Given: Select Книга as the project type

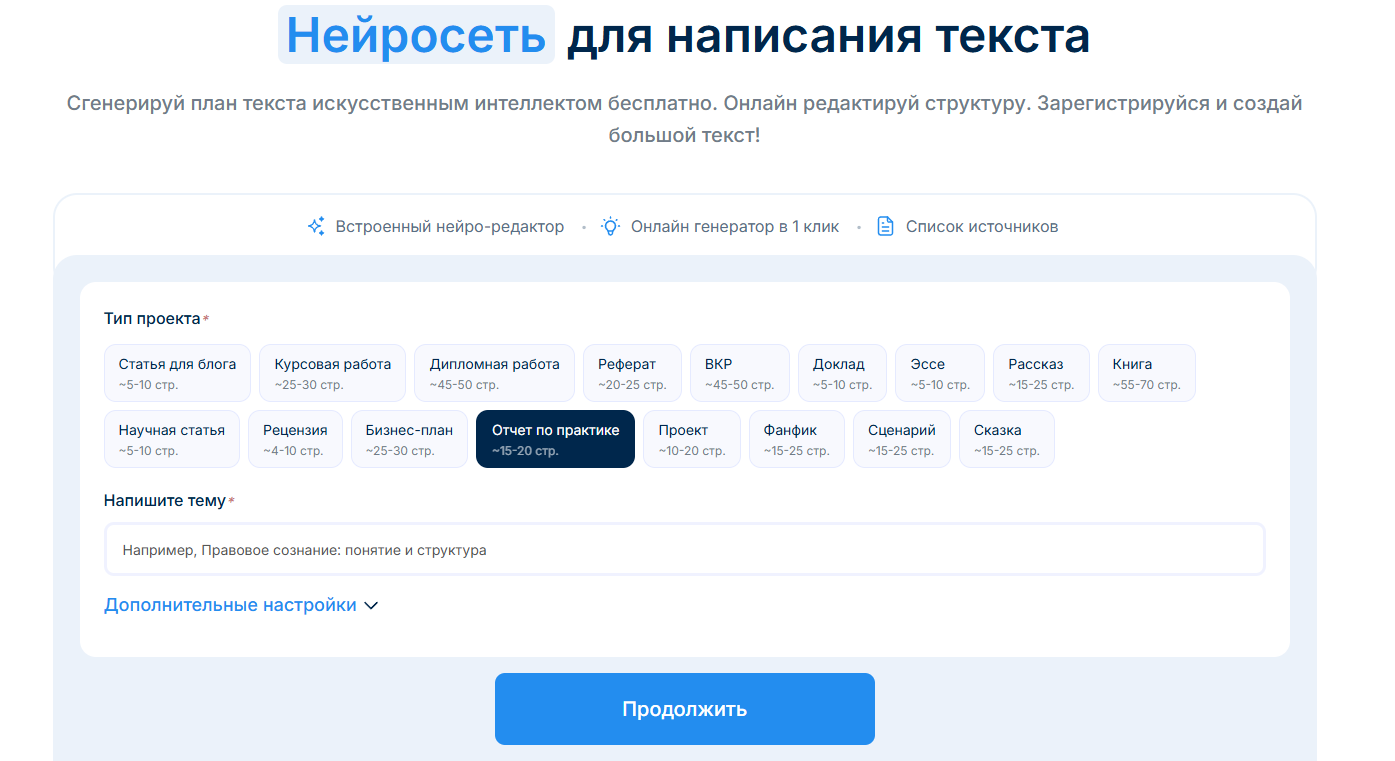Looking at the screenshot, I should (x=1146, y=372).
